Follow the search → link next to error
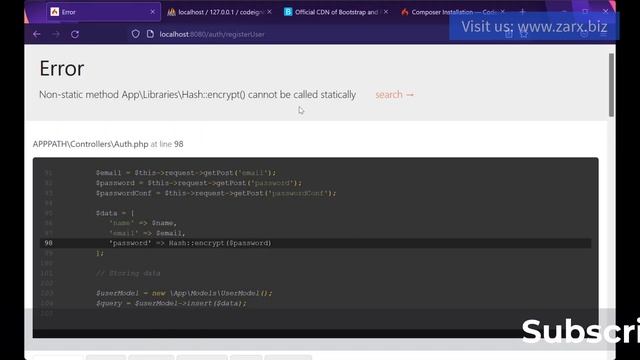The height and width of the screenshot is (360, 640). click(394, 95)
